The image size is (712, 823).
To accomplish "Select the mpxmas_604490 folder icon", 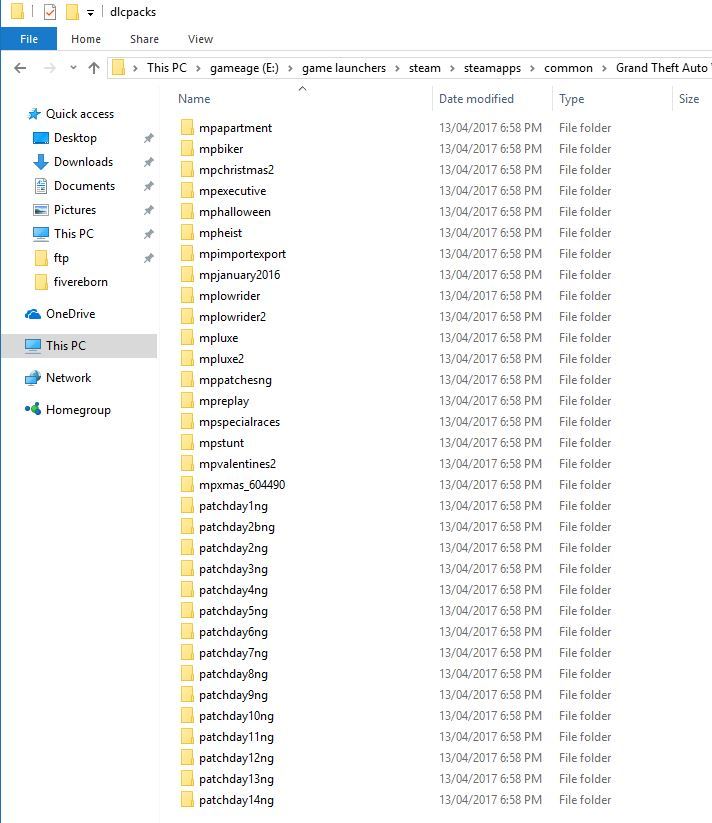I will pos(187,484).
